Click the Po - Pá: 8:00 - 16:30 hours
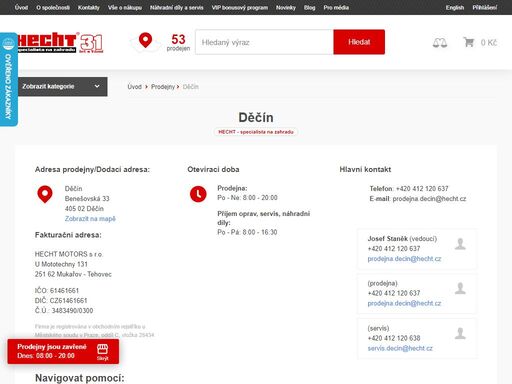Viewport: 512px width, 384px height. point(247,232)
